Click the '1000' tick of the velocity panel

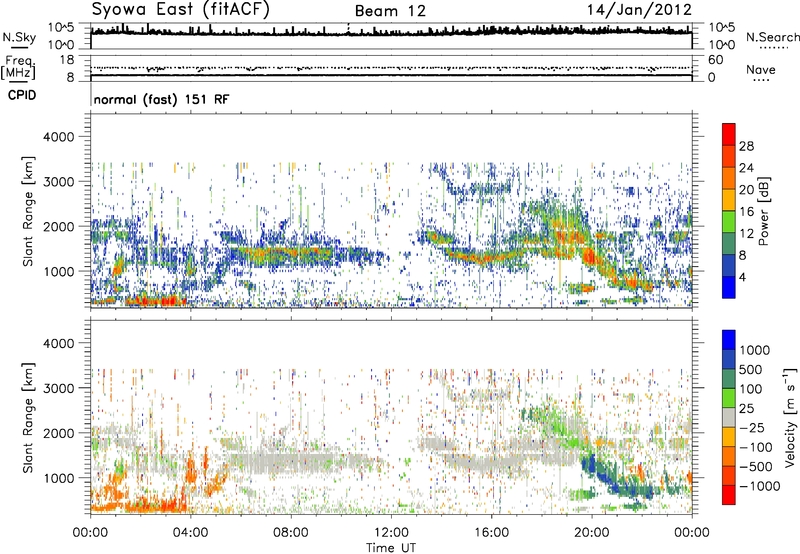[58, 478]
